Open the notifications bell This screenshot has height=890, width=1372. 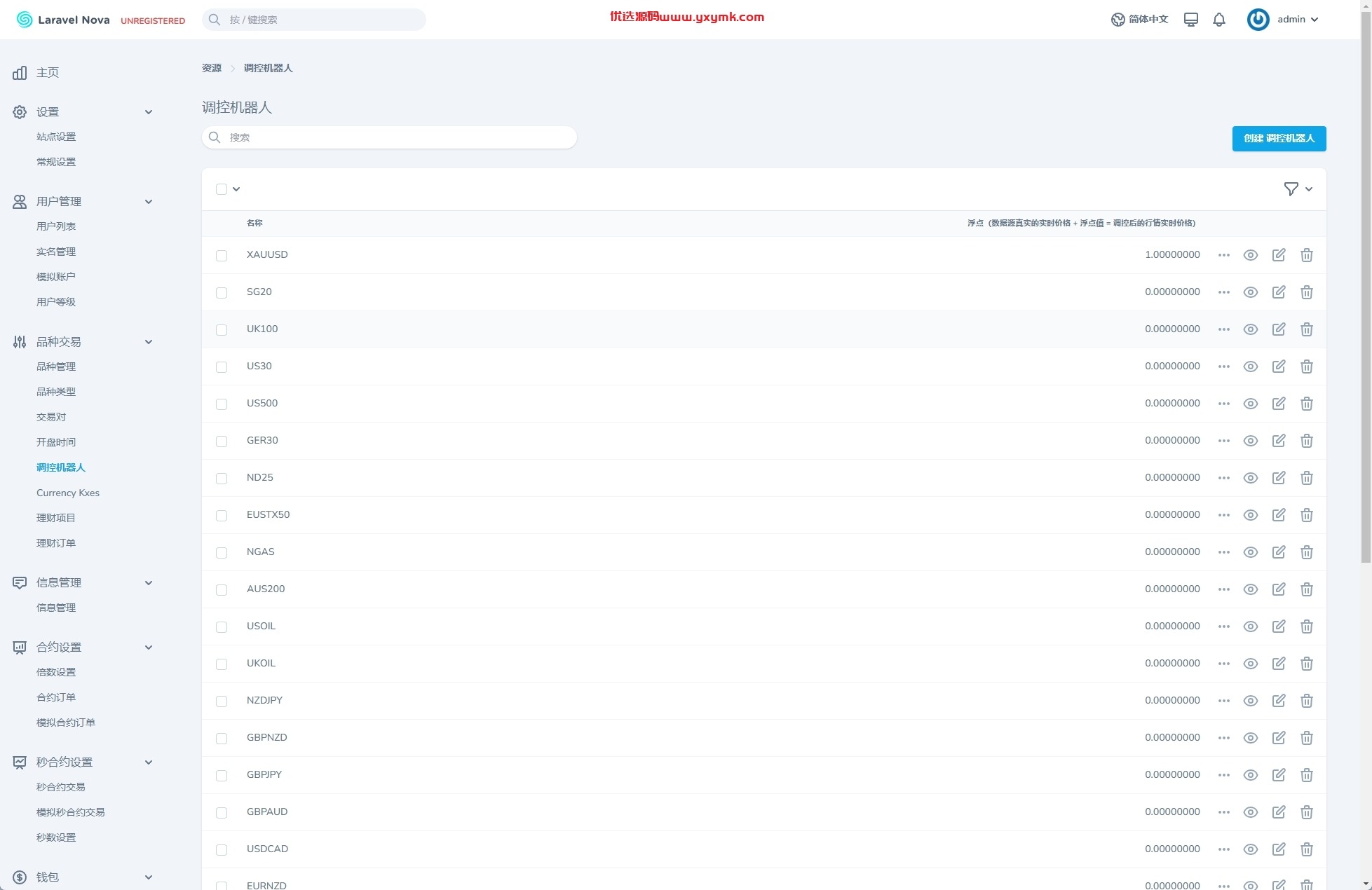coord(1219,20)
